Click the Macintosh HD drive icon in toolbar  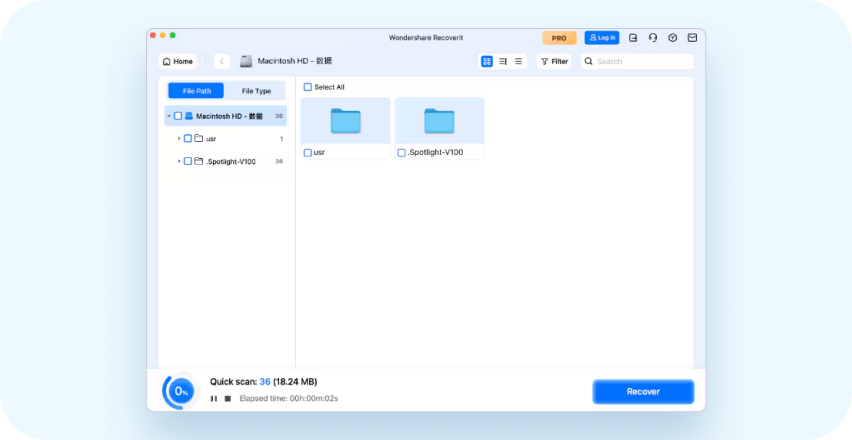[x=246, y=61]
